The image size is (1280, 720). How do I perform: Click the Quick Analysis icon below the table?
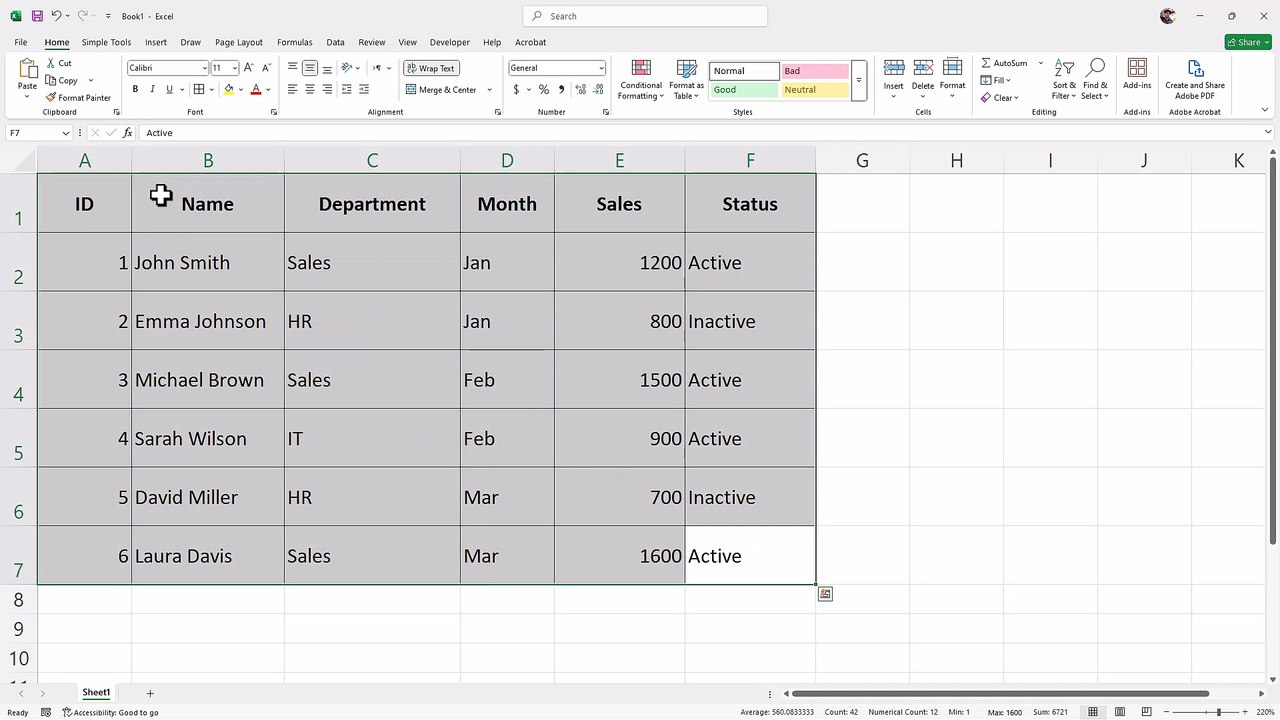coord(825,594)
